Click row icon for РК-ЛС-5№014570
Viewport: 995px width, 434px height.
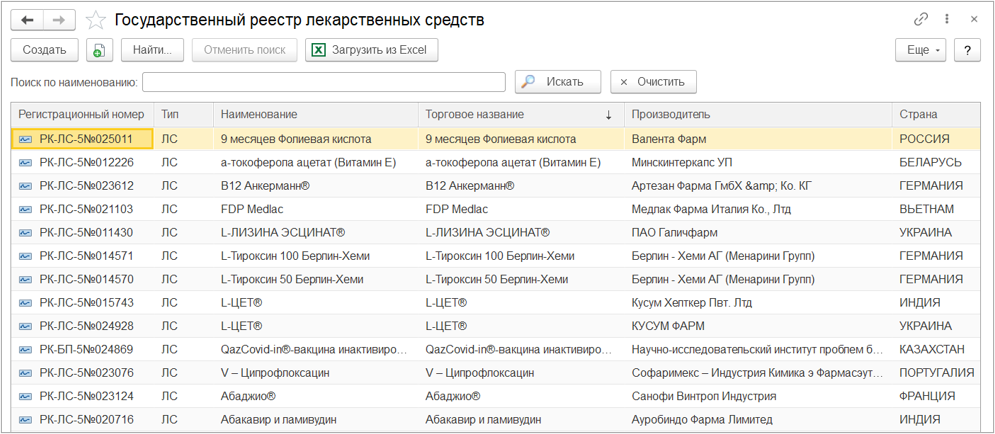25,279
